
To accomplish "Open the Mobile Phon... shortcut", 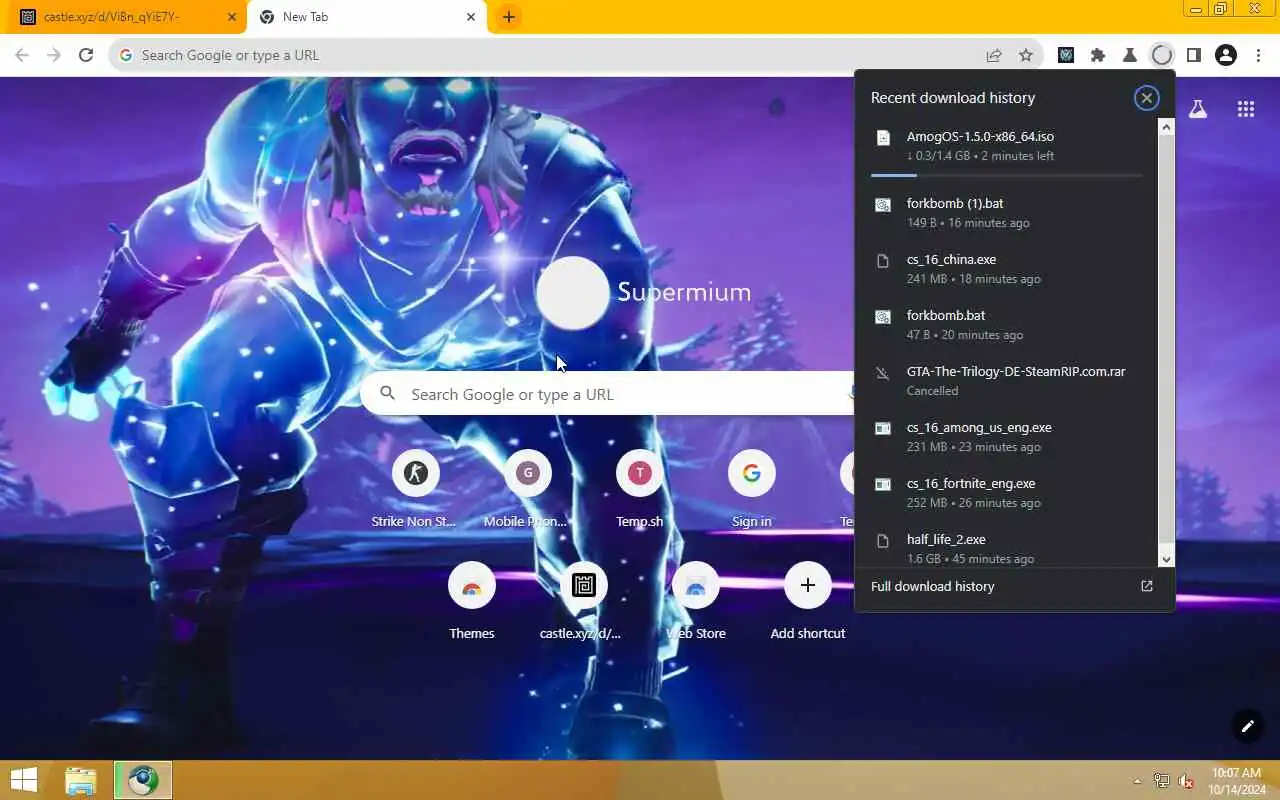I will tap(527, 489).
